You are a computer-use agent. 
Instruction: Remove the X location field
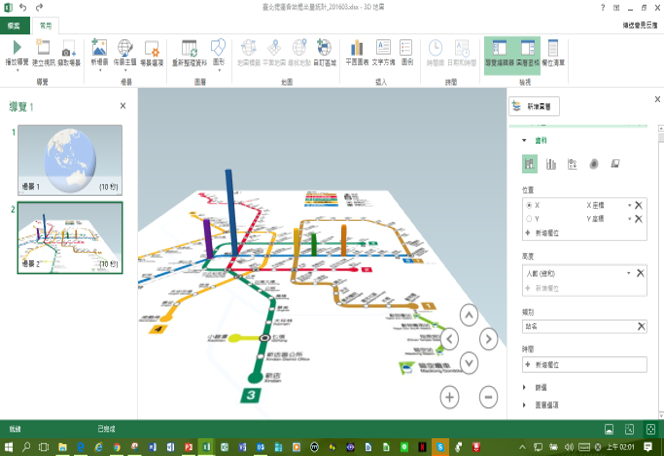click(639, 205)
